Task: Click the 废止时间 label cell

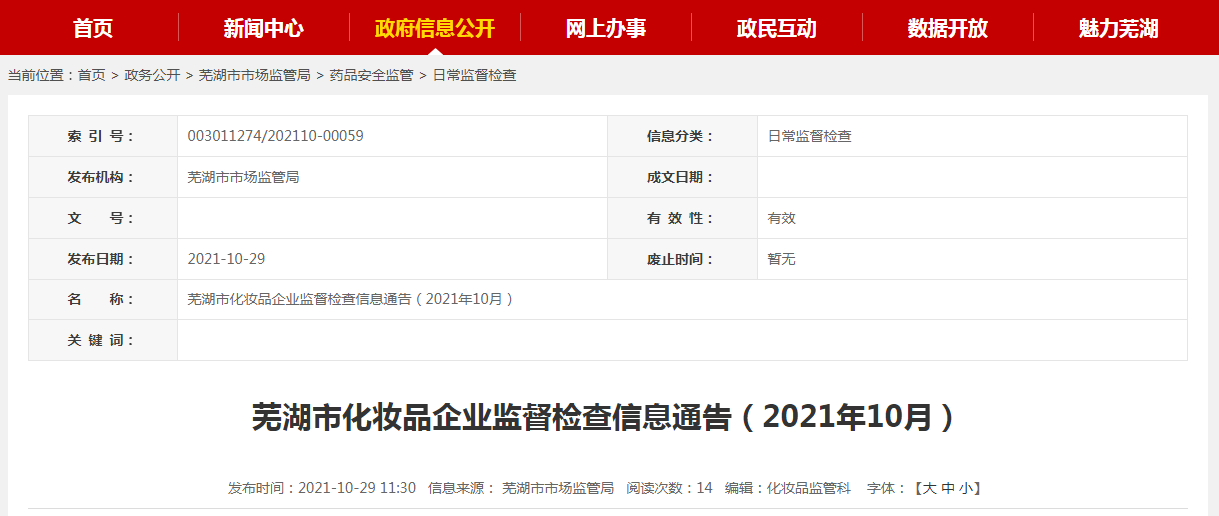Action: click(682, 259)
